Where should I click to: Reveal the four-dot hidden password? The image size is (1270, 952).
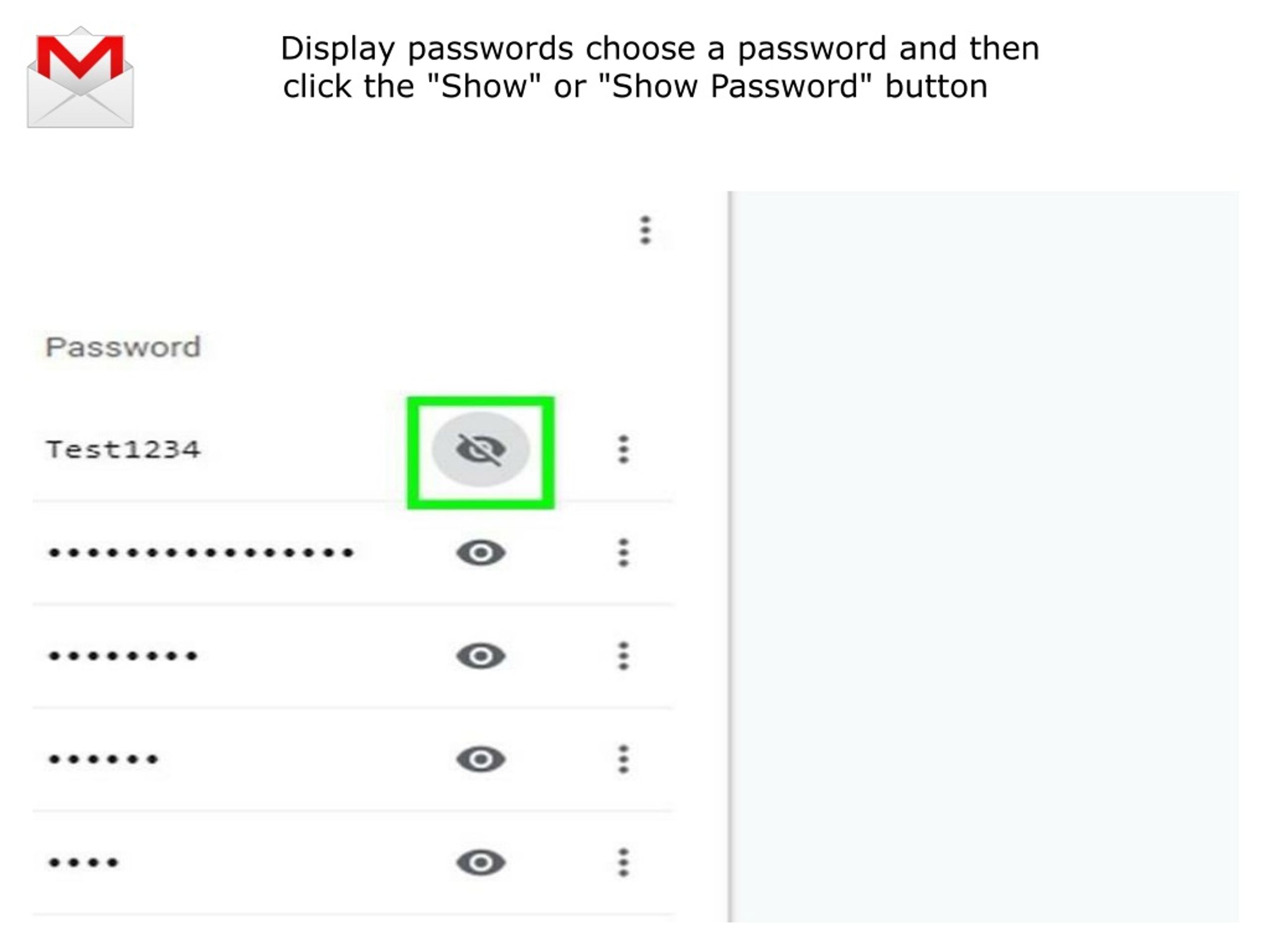pos(481,862)
